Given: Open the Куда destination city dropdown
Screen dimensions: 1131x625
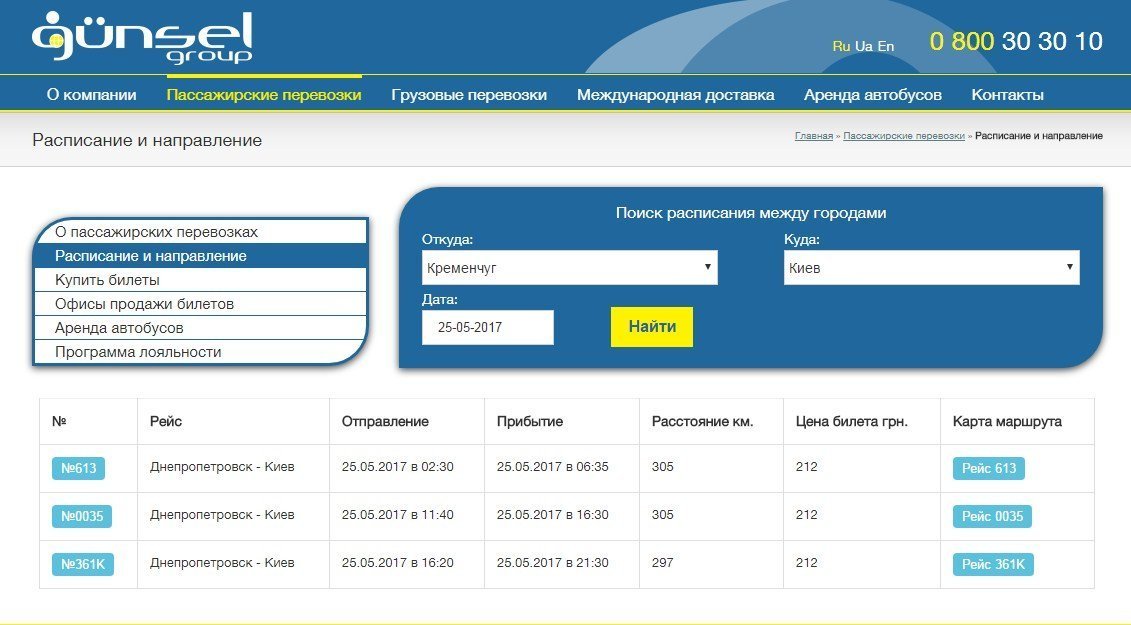Looking at the screenshot, I should [x=931, y=267].
